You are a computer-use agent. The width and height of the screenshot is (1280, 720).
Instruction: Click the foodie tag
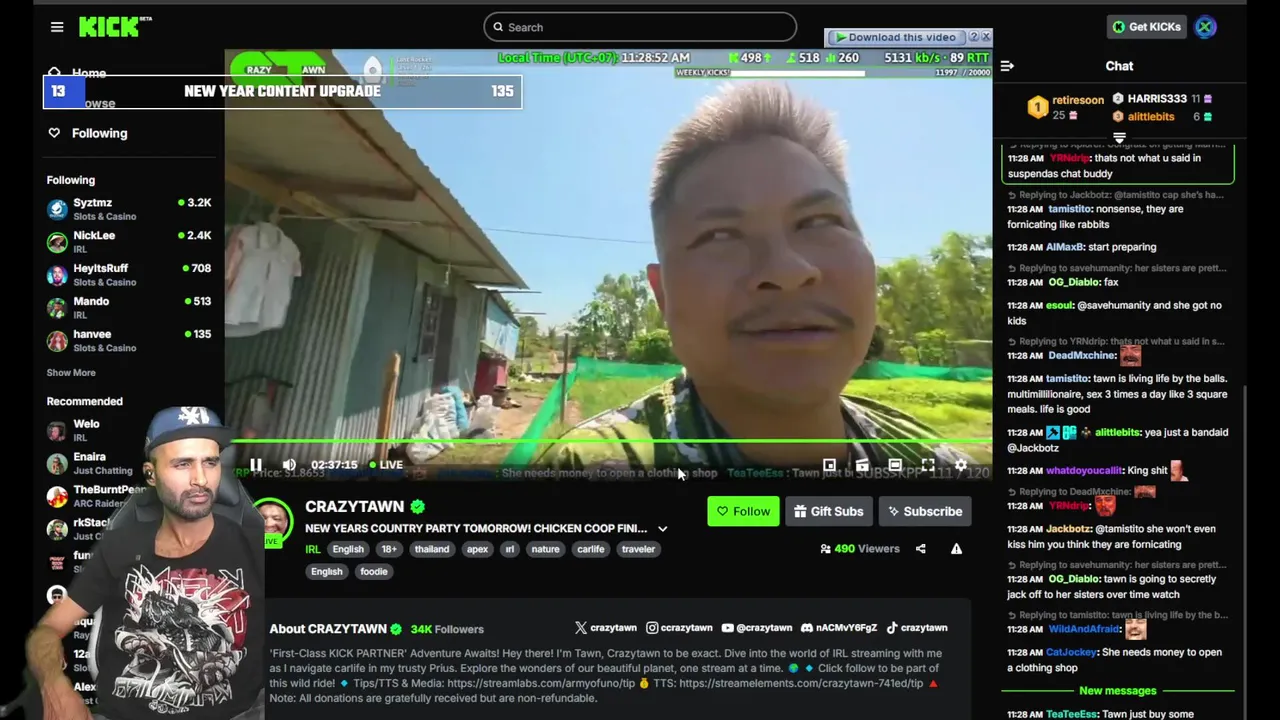point(374,572)
